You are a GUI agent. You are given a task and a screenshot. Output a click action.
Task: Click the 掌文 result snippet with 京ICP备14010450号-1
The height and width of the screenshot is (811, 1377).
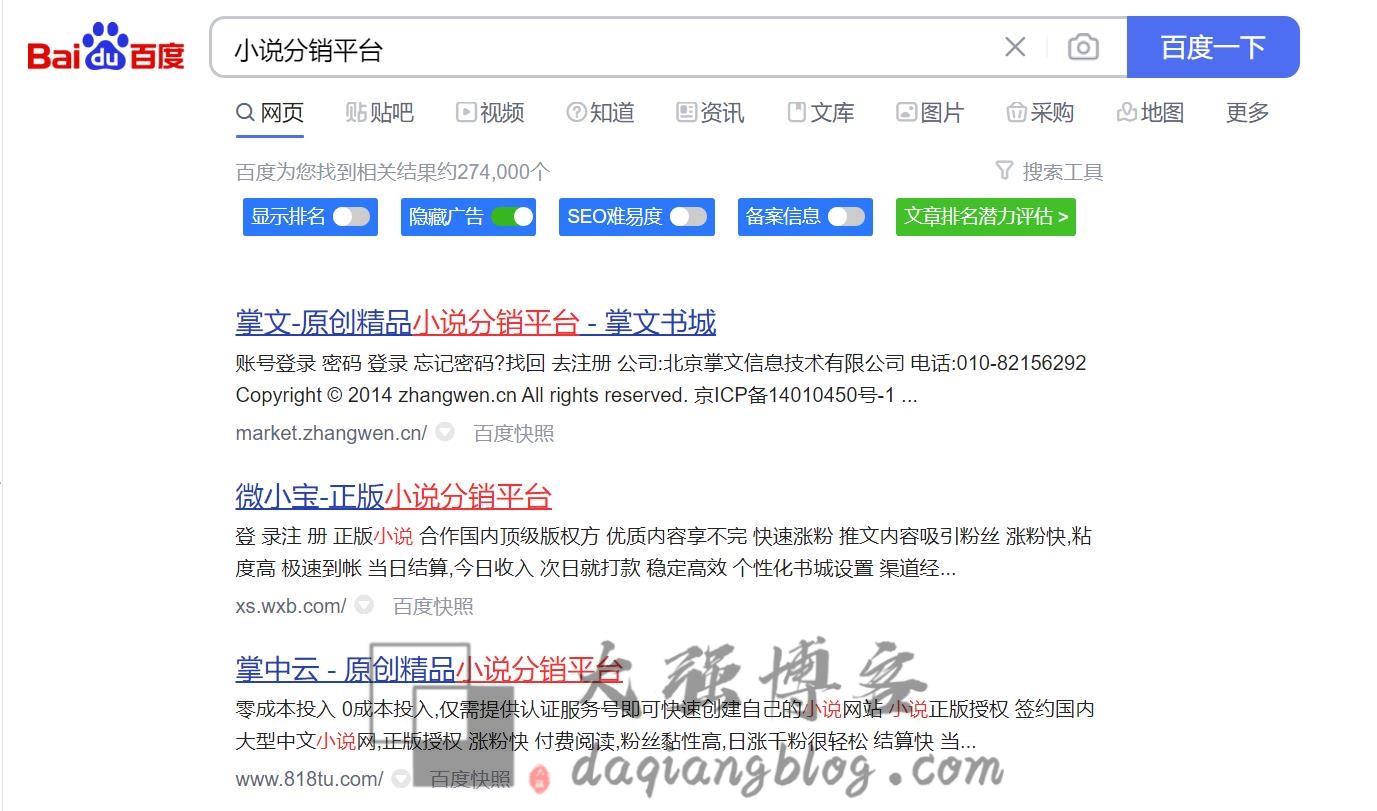[661, 379]
